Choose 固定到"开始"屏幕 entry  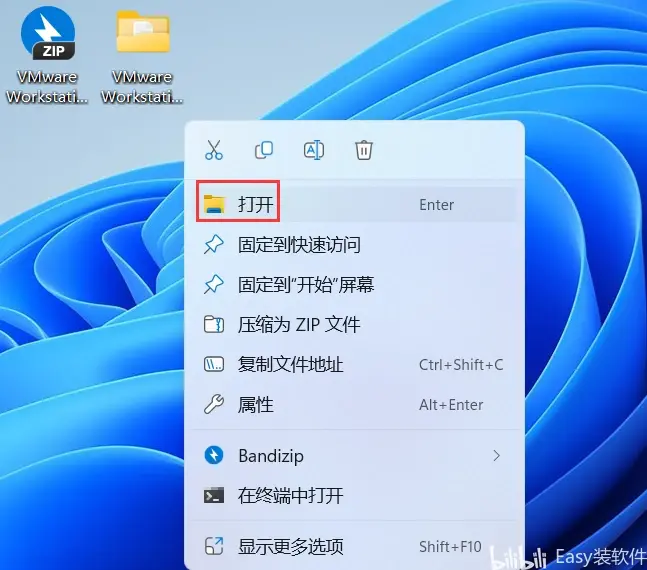pyautogui.click(x=355, y=285)
